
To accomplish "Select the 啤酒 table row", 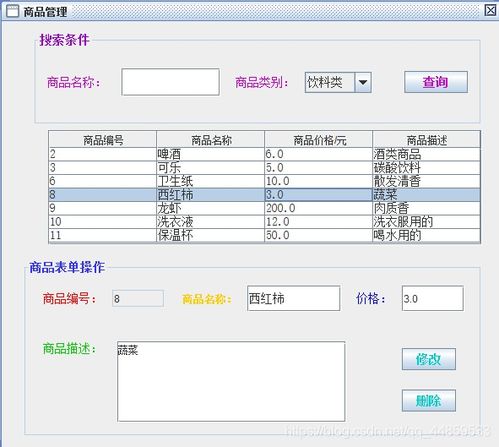I will (265, 154).
